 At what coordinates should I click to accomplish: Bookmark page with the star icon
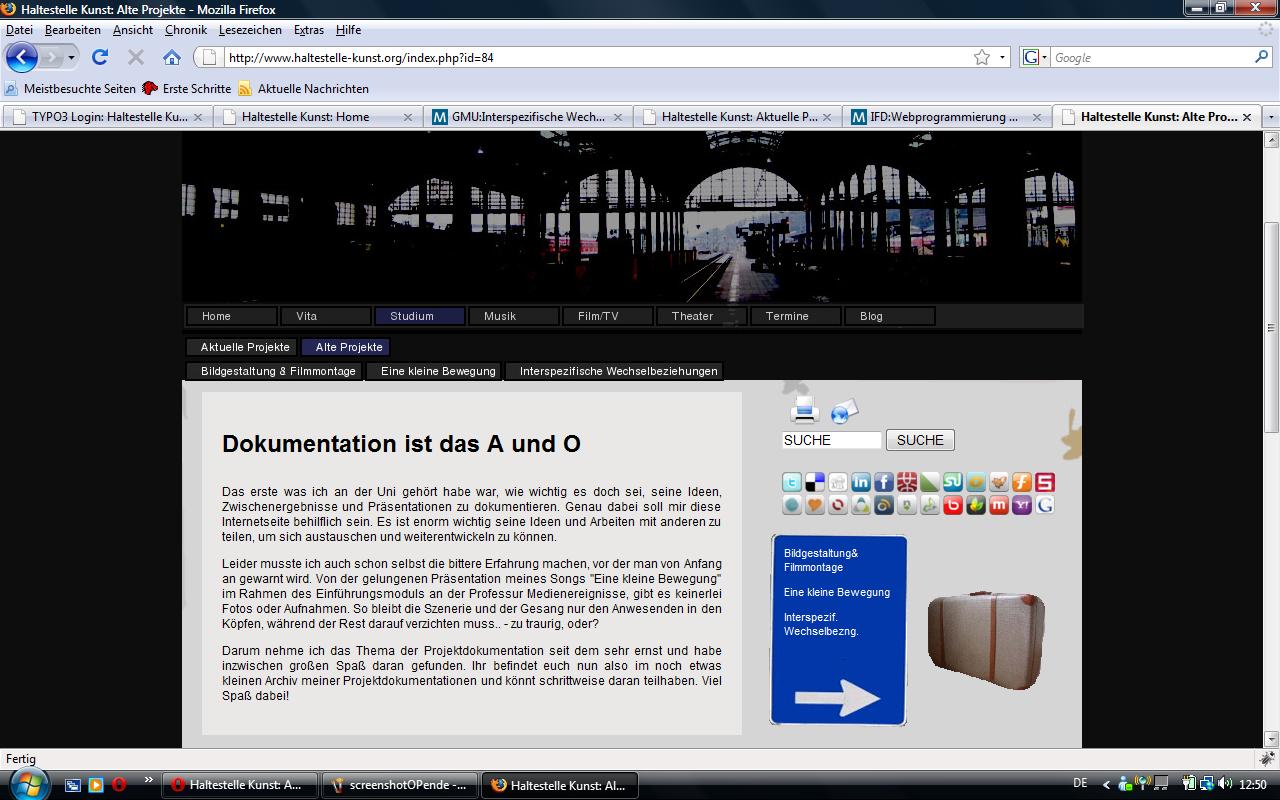982,57
